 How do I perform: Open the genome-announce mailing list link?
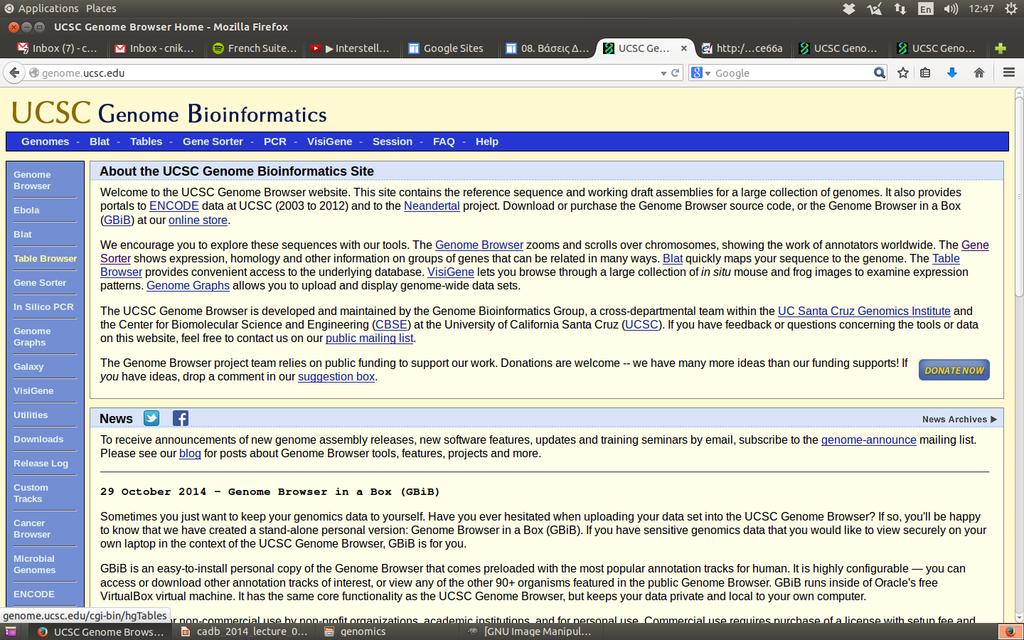(x=869, y=440)
